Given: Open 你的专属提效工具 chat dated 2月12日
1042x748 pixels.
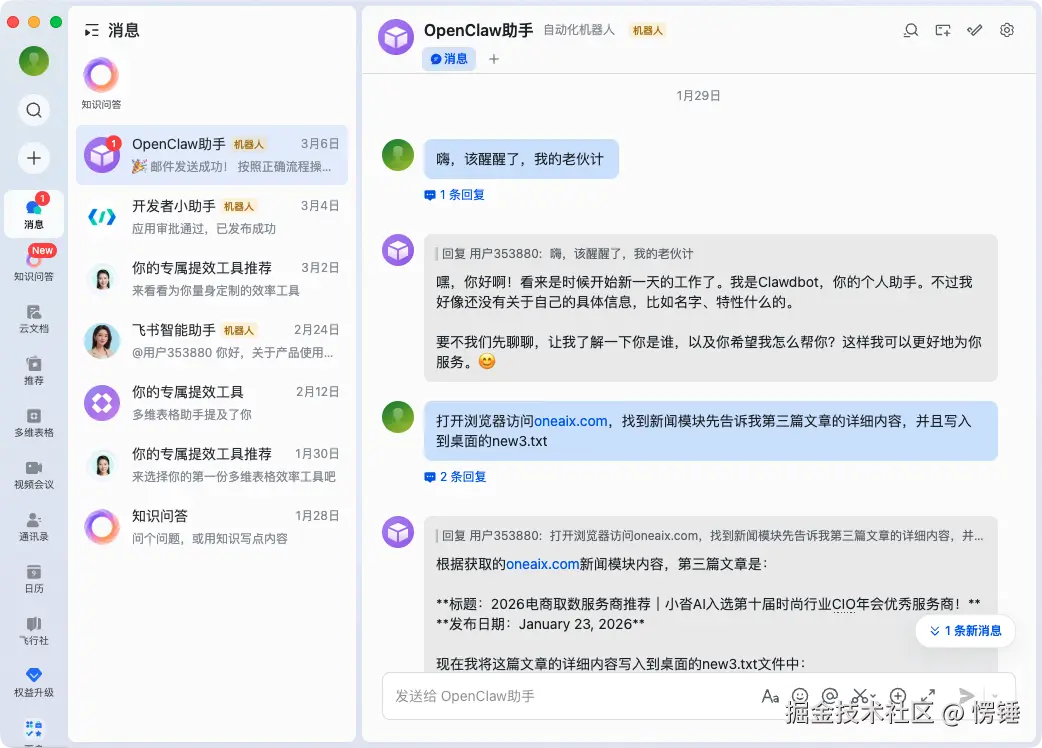Looking at the screenshot, I should tap(212, 403).
